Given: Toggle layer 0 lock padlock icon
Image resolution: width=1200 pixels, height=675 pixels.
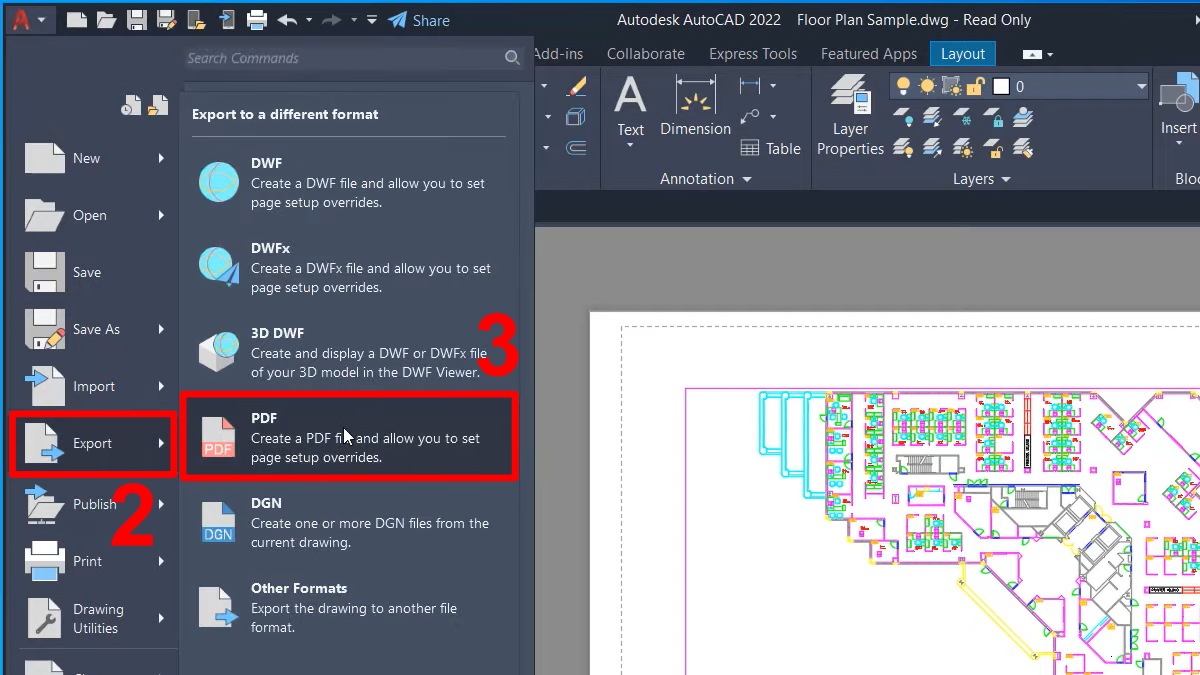Looking at the screenshot, I should pos(977,86).
